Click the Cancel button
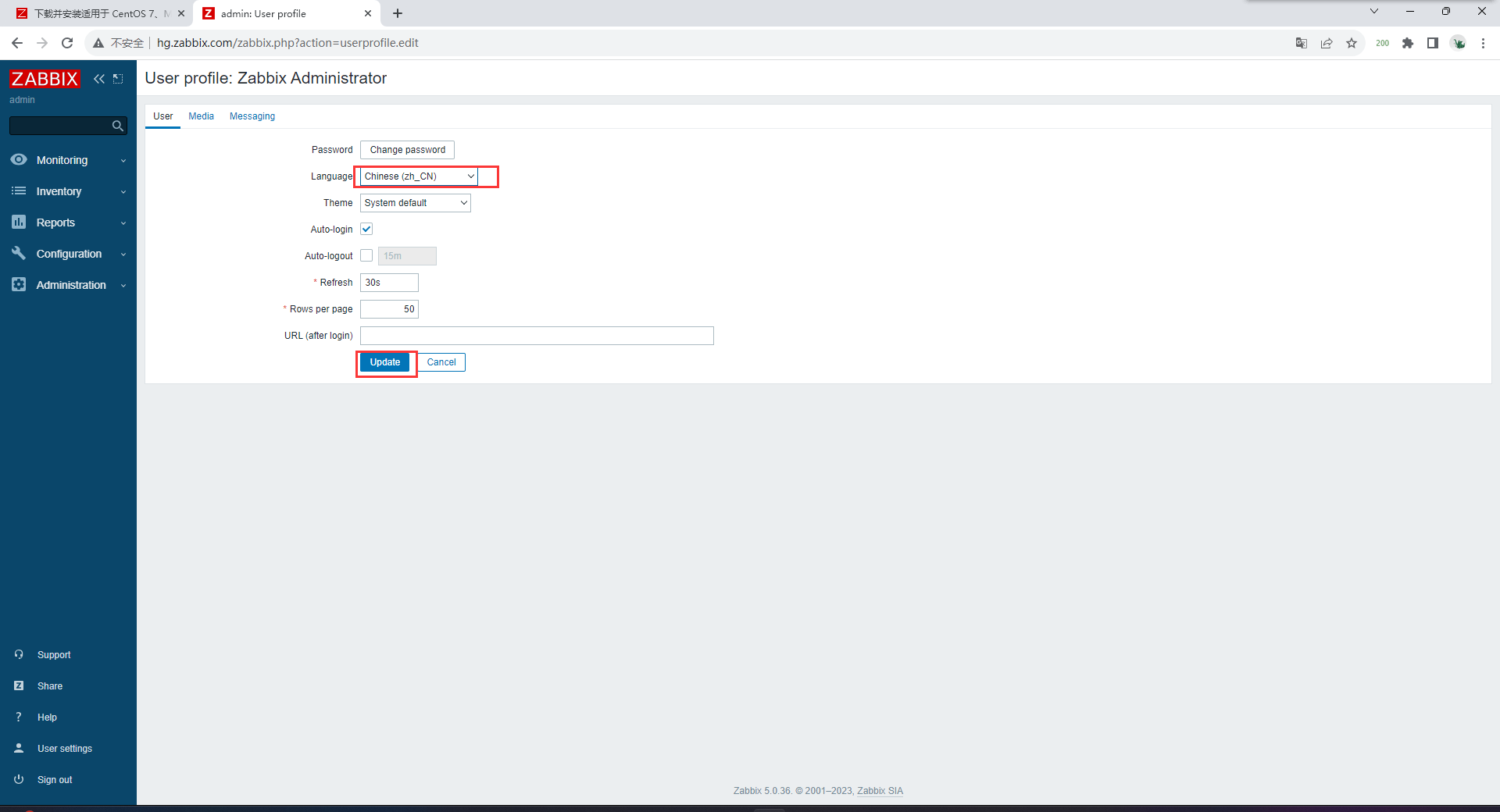Viewport: 1500px width, 812px height. coord(441,362)
